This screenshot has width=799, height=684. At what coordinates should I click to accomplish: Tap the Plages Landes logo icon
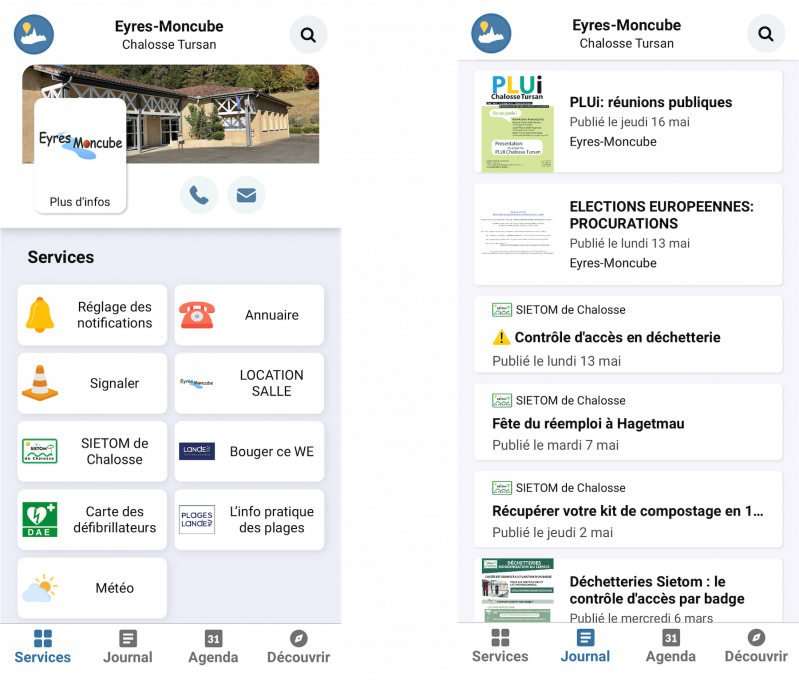pos(197,519)
